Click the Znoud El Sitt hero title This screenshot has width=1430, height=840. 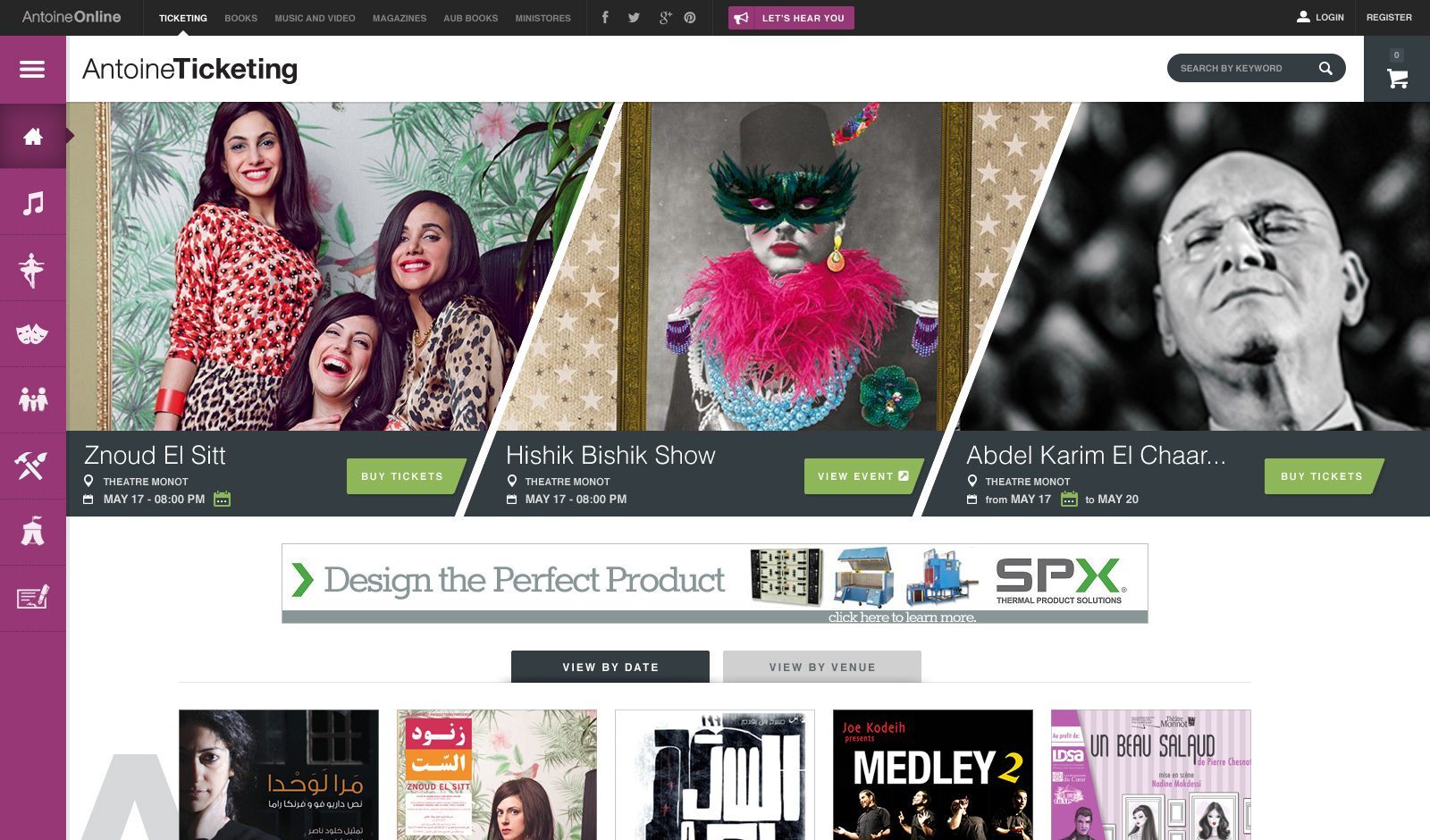tap(155, 455)
